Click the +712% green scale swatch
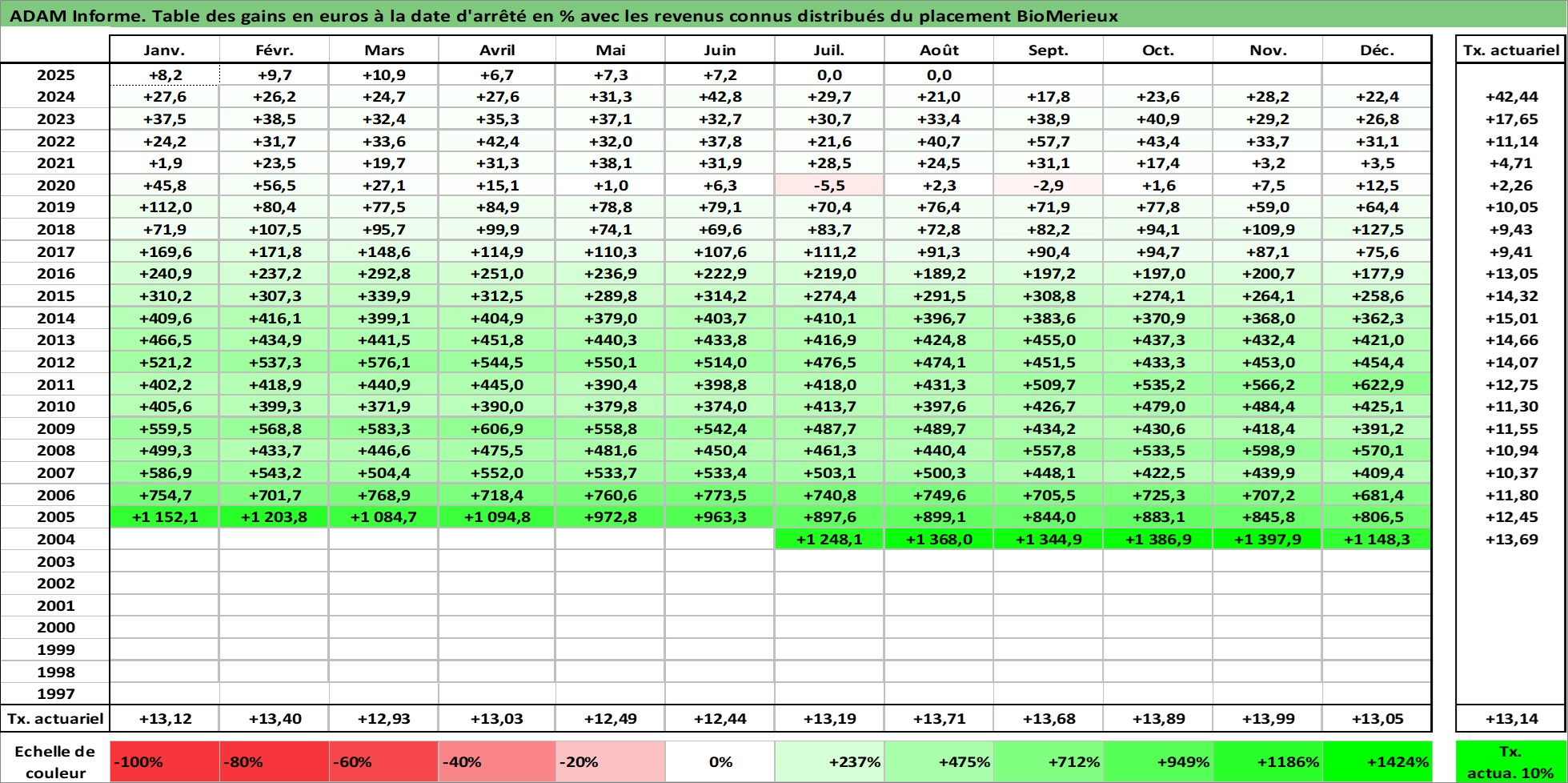The width and height of the screenshot is (1568, 783). pyautogui.click(x=1048, y=761)
